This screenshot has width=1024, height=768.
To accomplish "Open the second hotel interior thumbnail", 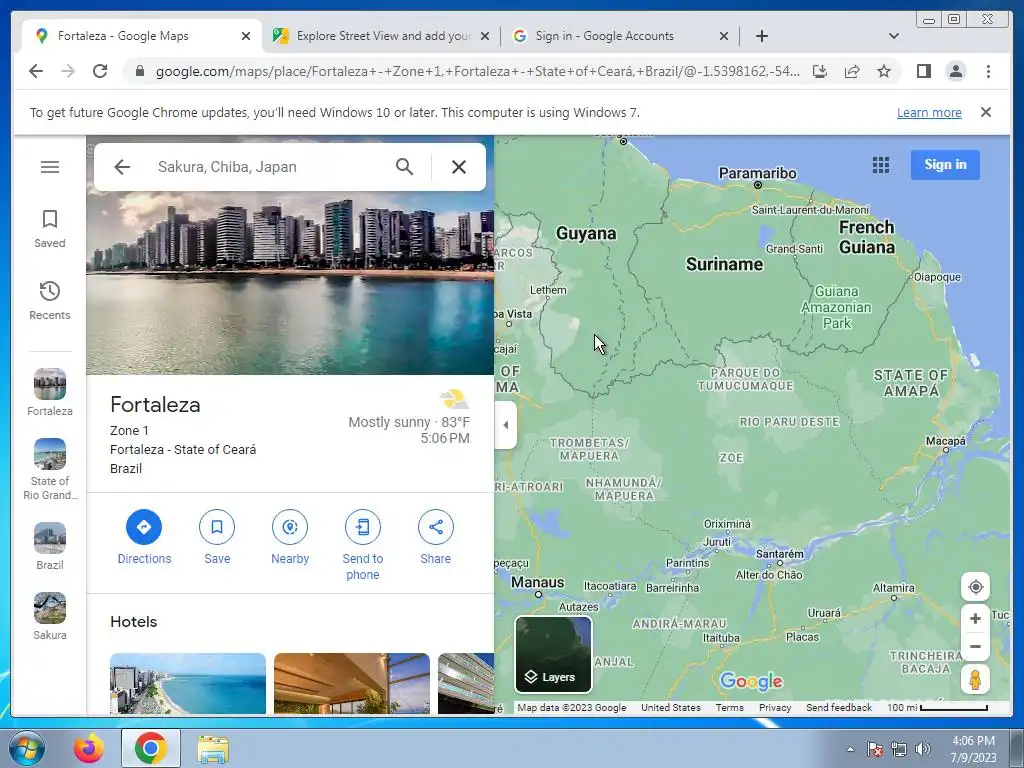I will [x=352, y=683].
